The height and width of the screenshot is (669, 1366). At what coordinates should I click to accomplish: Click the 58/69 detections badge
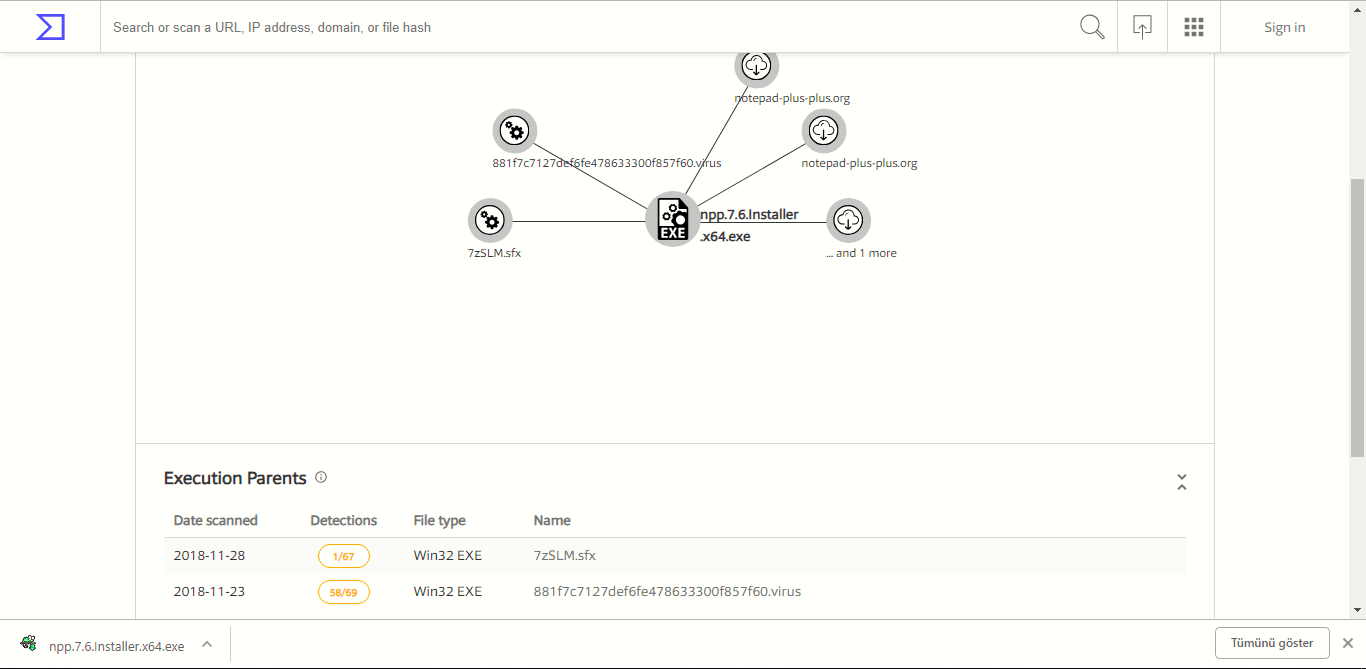(344, 592)
